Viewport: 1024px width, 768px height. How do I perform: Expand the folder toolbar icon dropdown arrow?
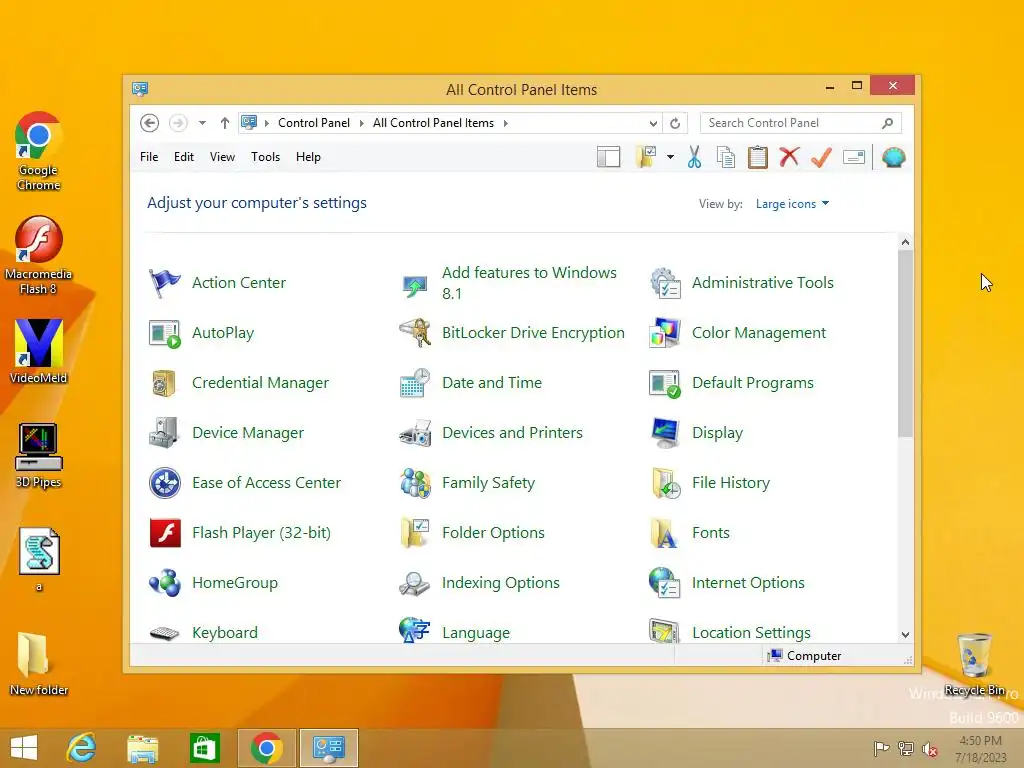click(x=671, y=157)
